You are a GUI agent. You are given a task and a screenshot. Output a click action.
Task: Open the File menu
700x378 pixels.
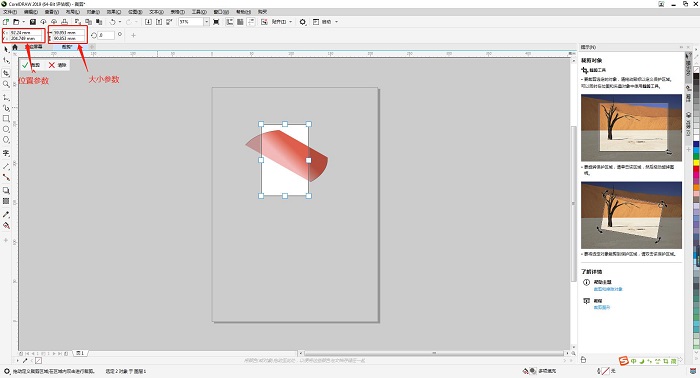(x=10, y=12)
